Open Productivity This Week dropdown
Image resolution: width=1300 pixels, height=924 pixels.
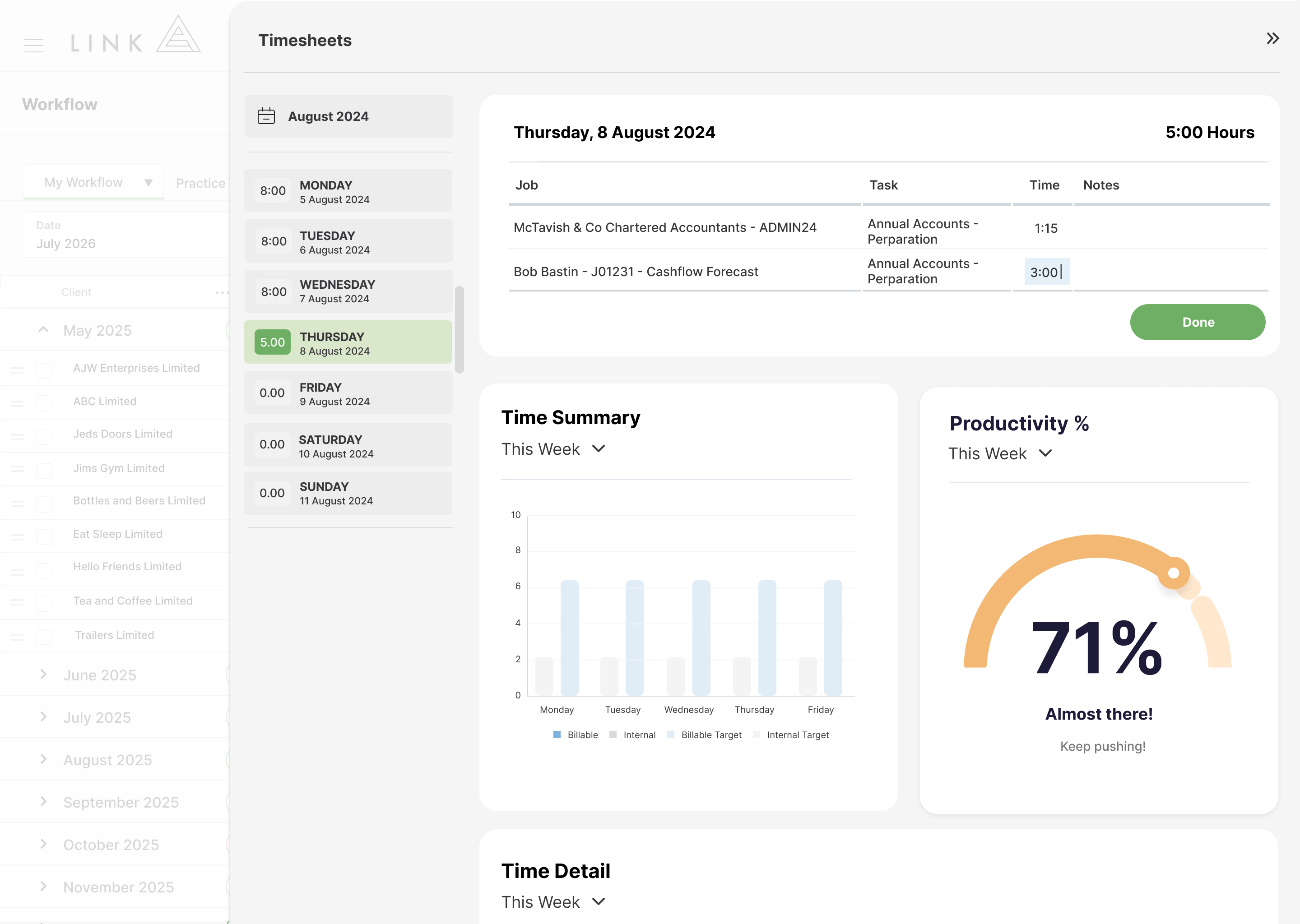point(1000,453)
